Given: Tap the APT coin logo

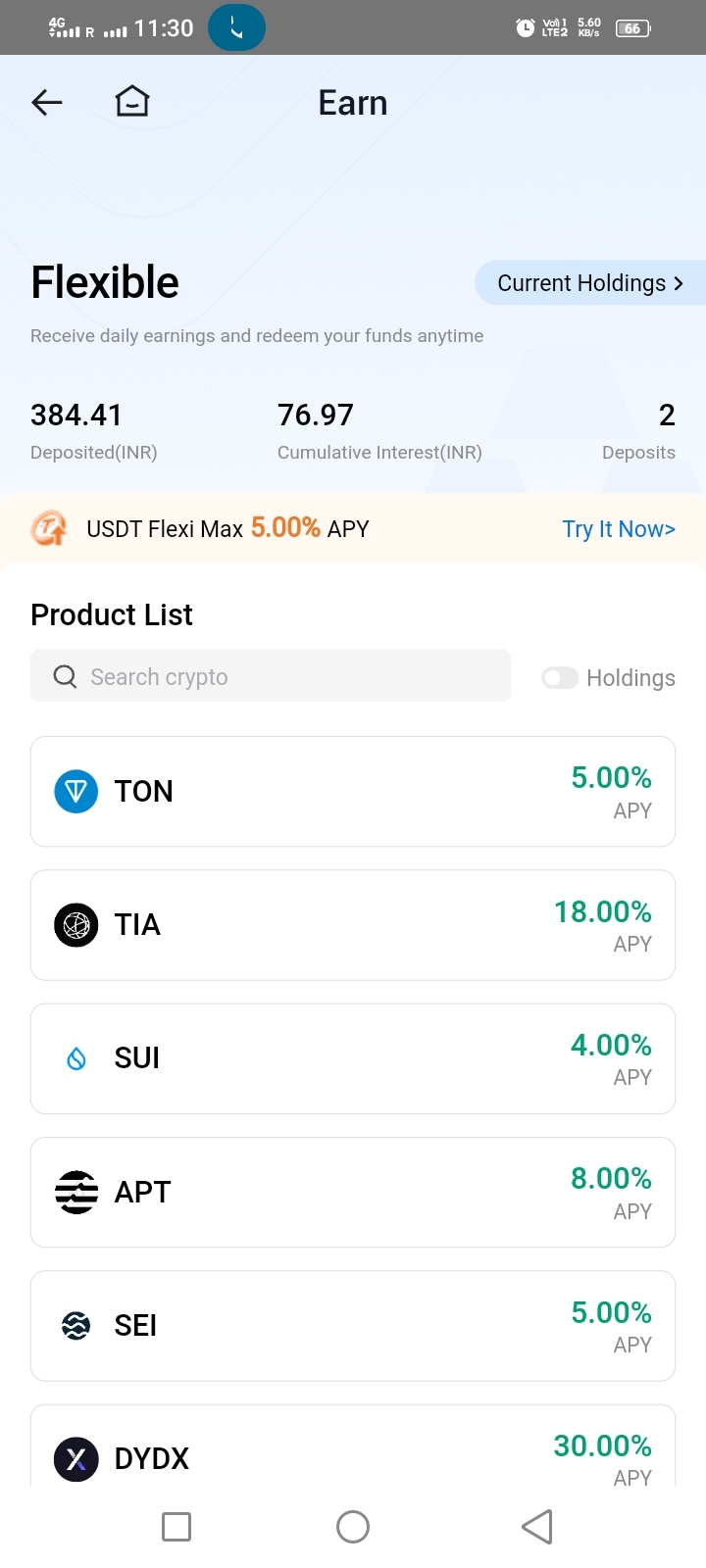Looking at the screenshot, I should 76,1192.
